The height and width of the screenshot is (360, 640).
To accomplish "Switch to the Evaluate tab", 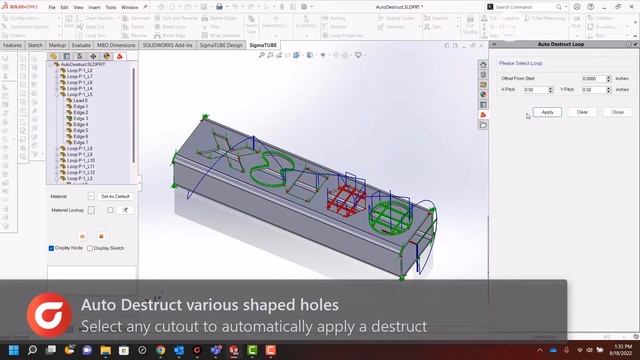I will (81, 45).
